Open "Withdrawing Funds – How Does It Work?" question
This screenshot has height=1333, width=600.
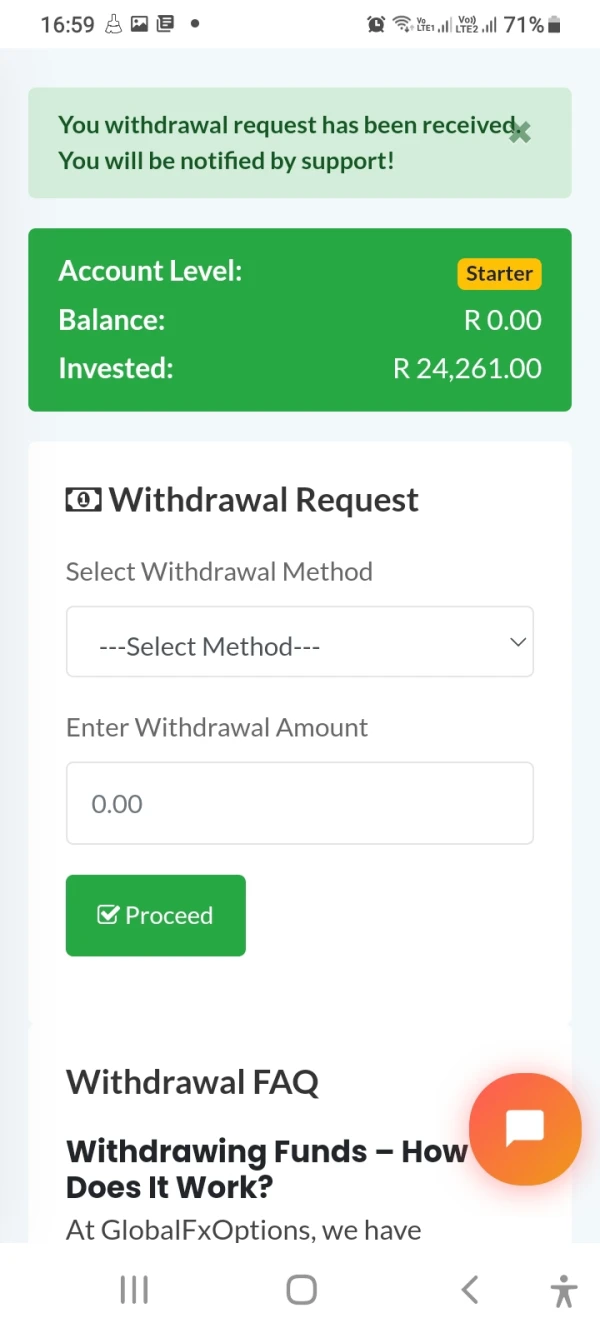click(266, 1168)
